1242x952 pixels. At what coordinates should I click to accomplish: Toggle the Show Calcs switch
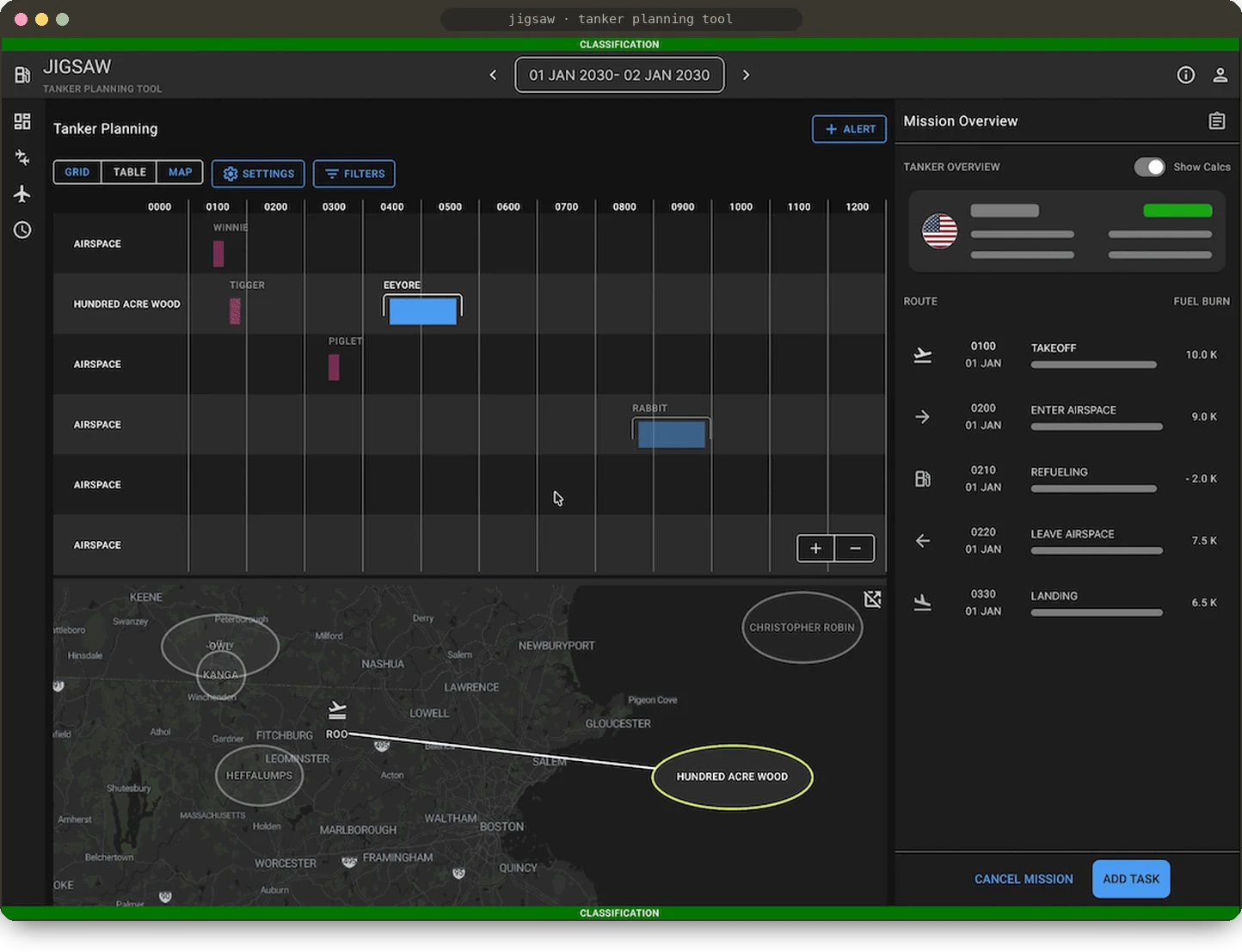click(x=1149, y=167)
